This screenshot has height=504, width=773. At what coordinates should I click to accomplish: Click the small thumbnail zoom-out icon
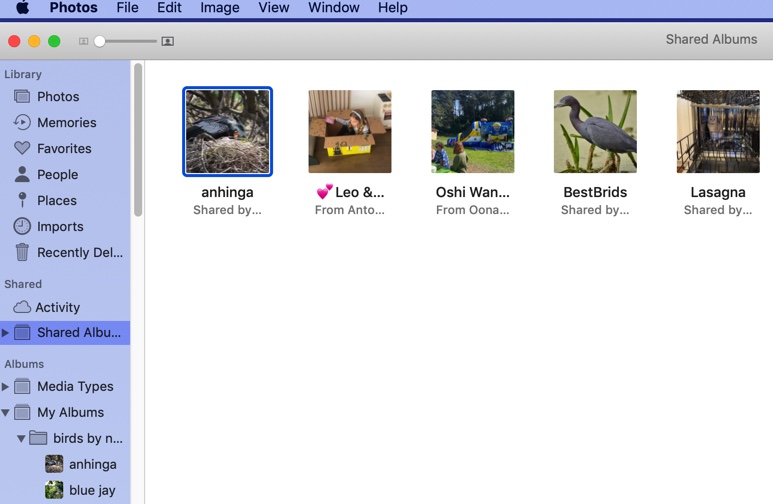(83, 41)
